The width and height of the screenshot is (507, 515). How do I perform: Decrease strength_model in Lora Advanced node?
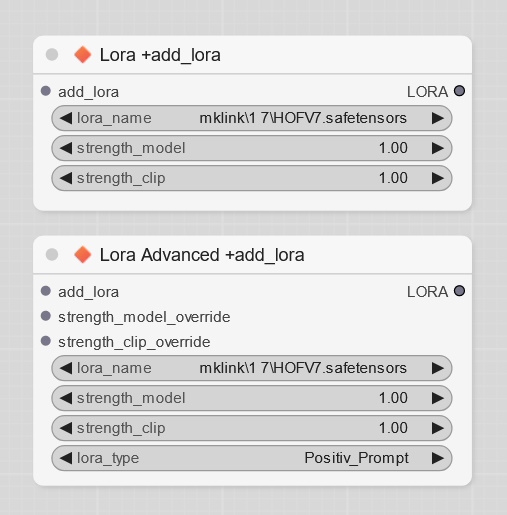click(66, 398)
